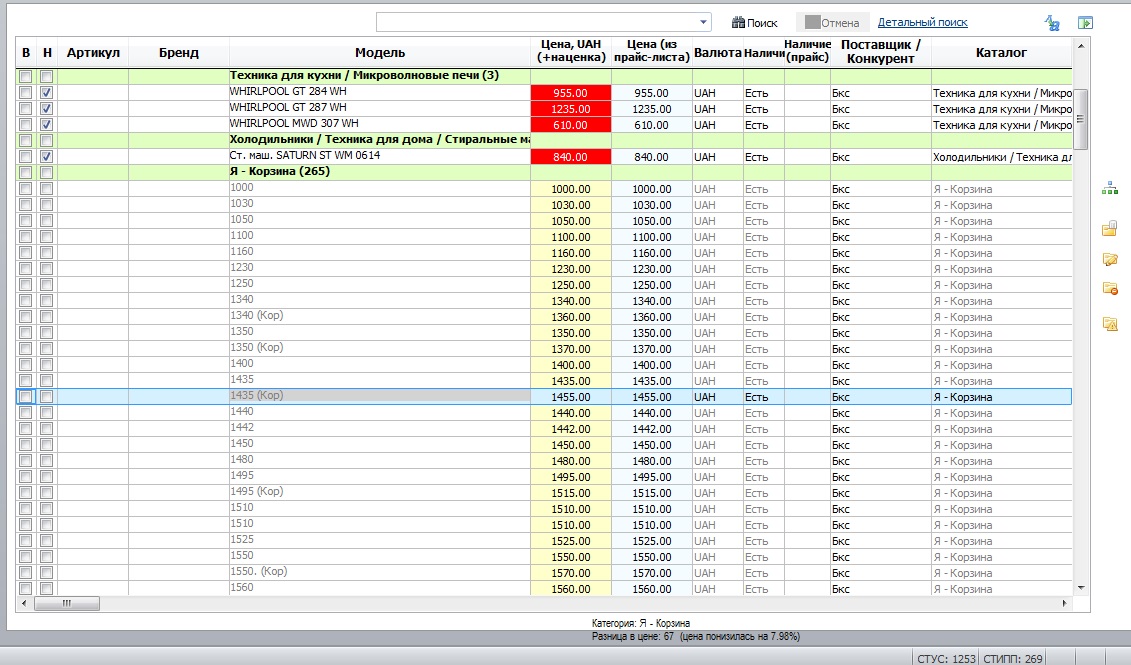This screenshot has width=1131, height=665.
Task: Check В checkbox of the 1435 (Кор) row
Action: point(26,397)
